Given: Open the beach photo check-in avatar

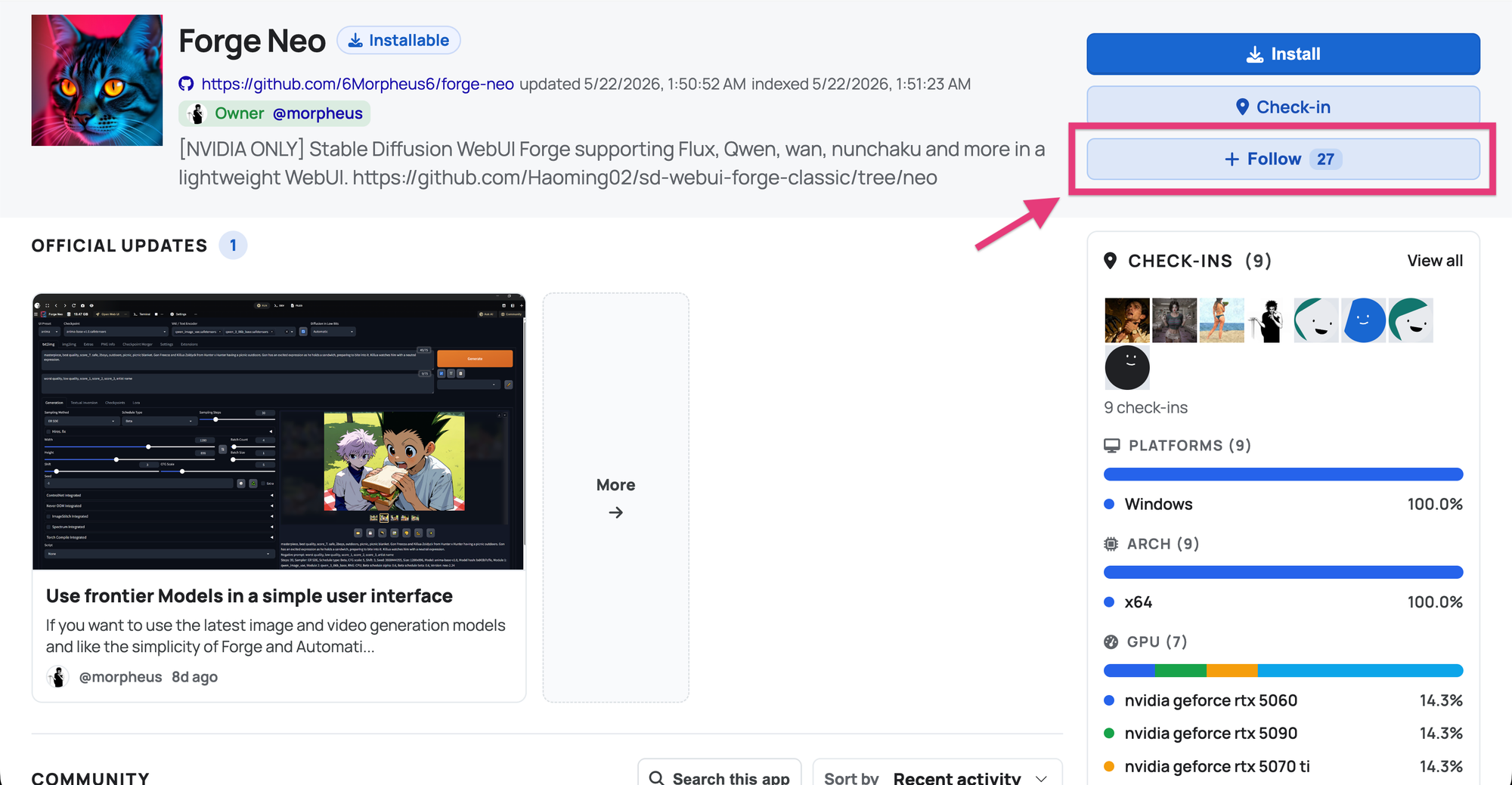Looking at the screenshot, I should (x=1222, y=320).
